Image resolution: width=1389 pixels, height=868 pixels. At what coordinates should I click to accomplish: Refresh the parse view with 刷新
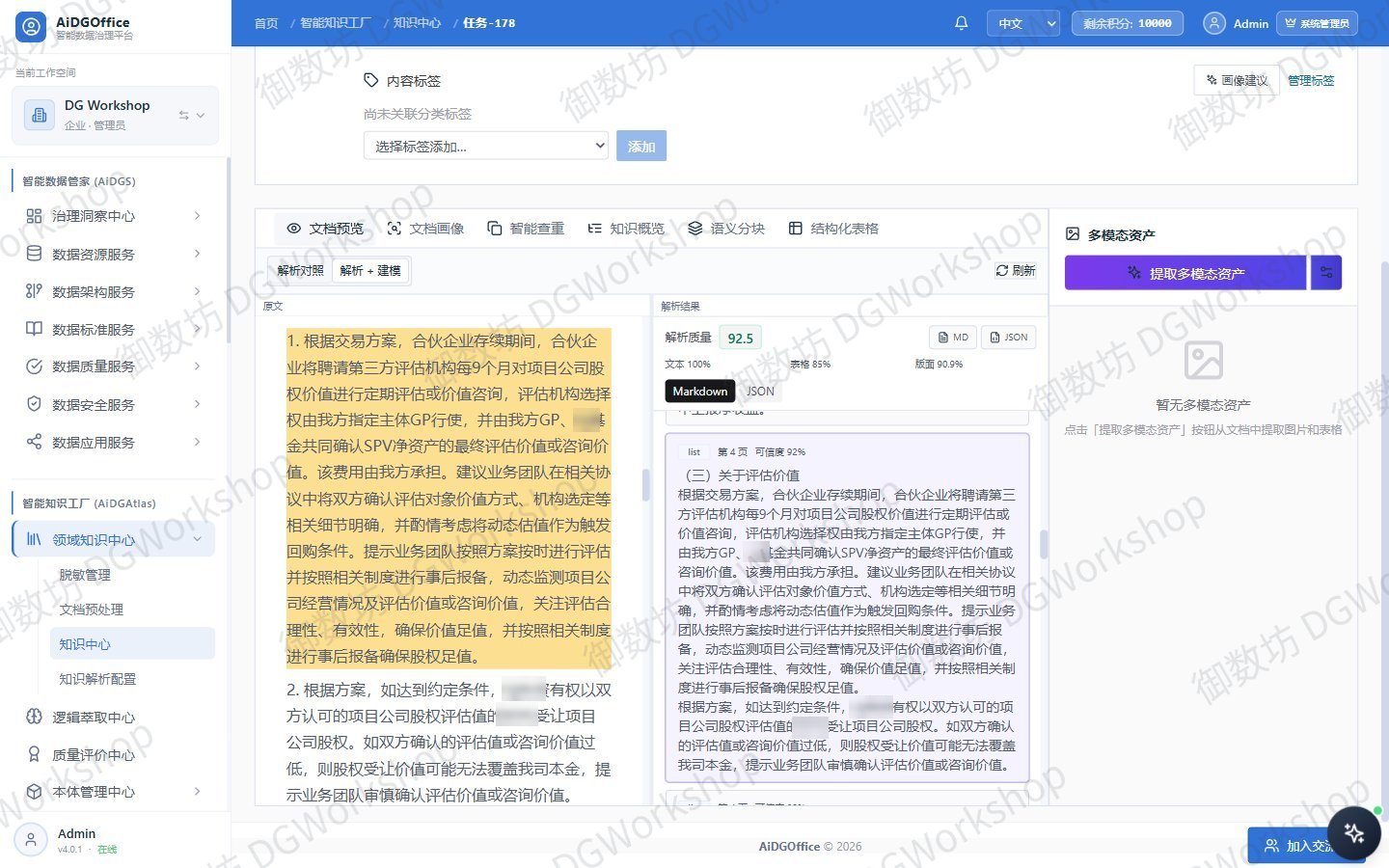point(1016,271)
